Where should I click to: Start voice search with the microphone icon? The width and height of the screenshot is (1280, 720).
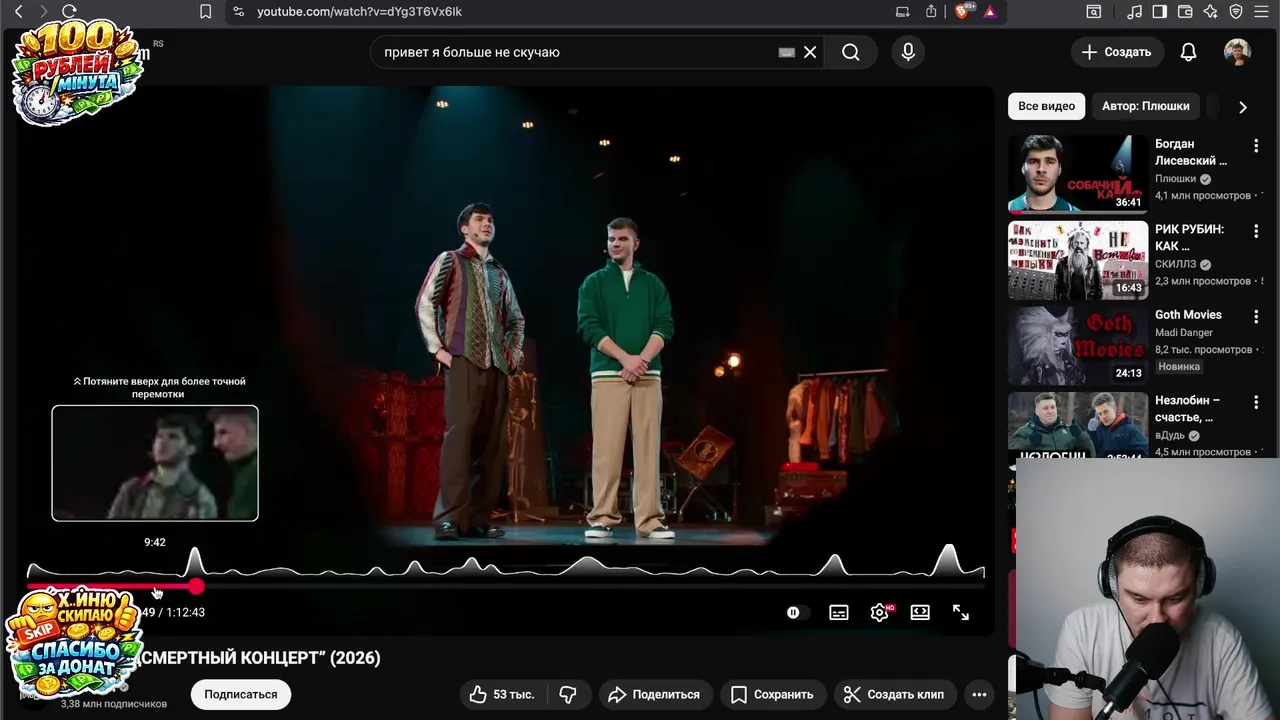(x=908, y=52)
